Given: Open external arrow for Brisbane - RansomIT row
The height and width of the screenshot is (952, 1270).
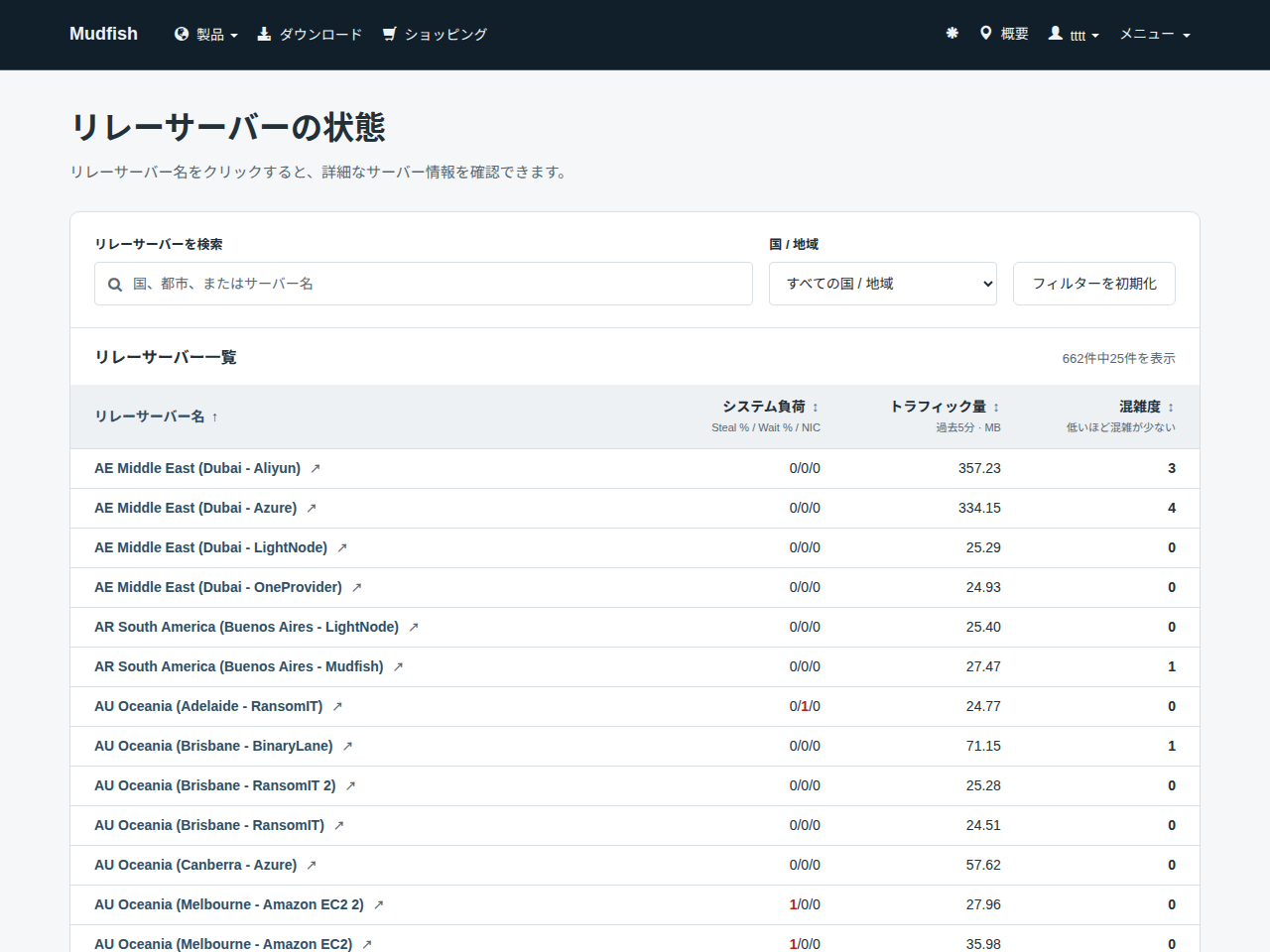Looking at the screenshot, I should pos(339,825).
